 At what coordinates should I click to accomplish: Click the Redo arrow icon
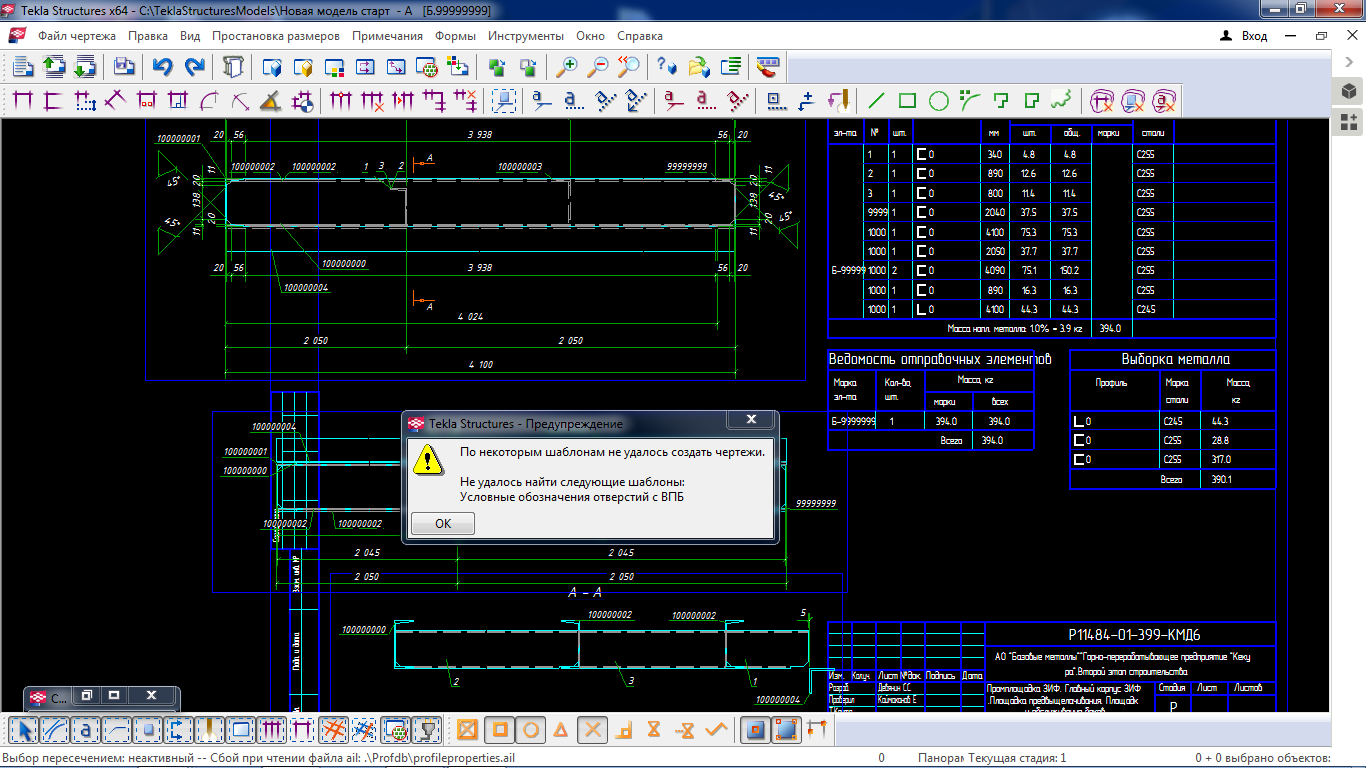[x=195, y=67]
